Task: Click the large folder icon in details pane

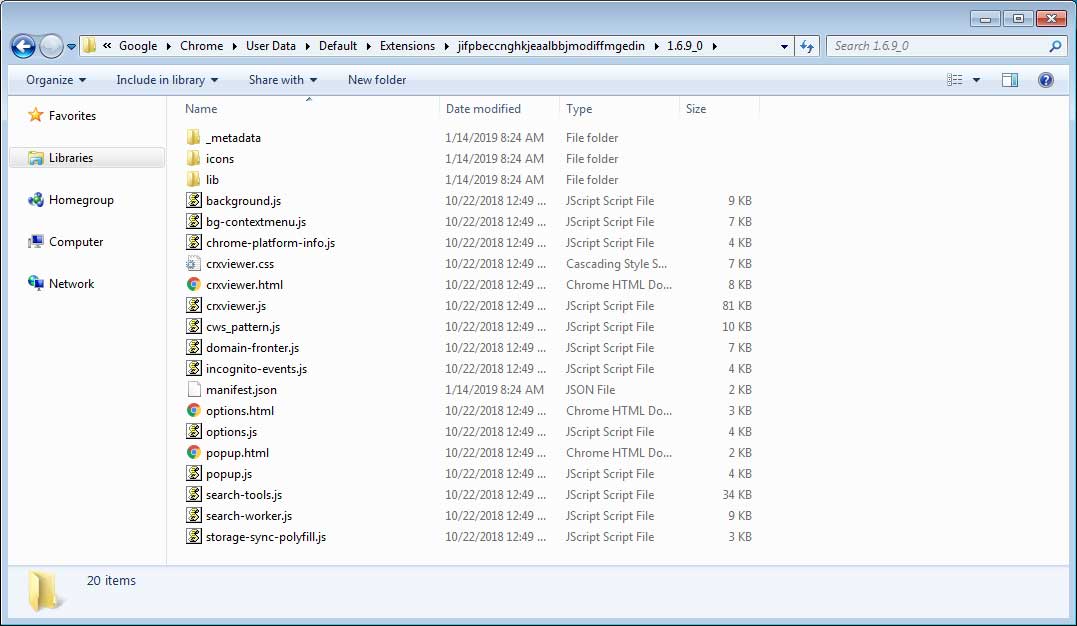Action: [x=45, y=591]
